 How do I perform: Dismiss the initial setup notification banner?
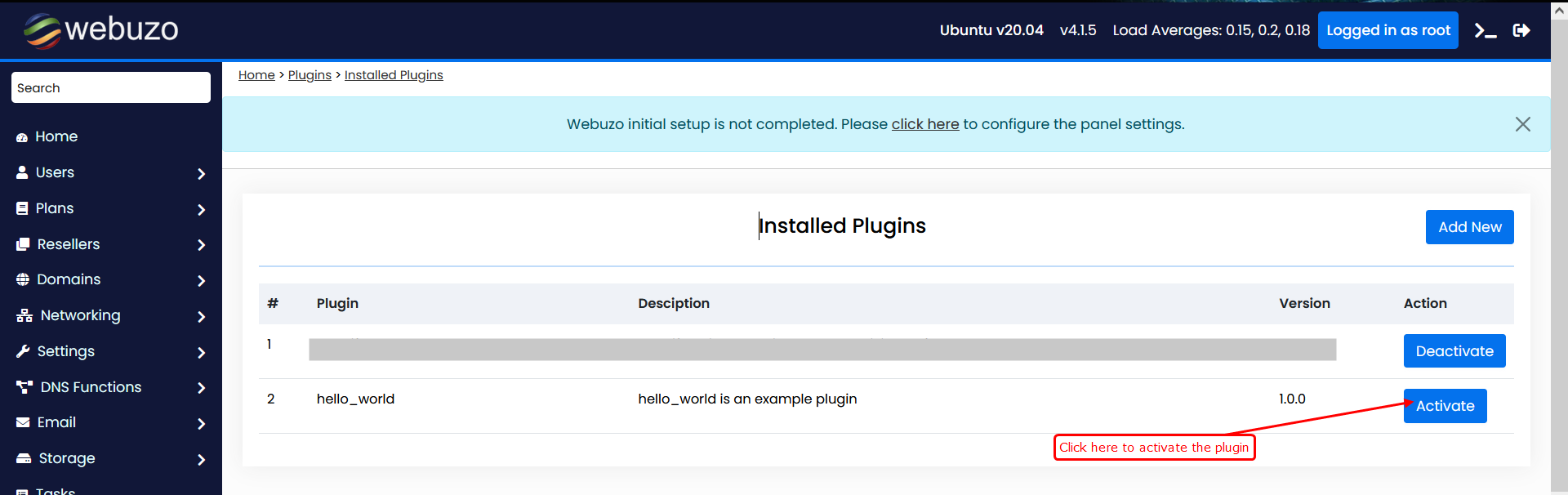[1522, 124]
